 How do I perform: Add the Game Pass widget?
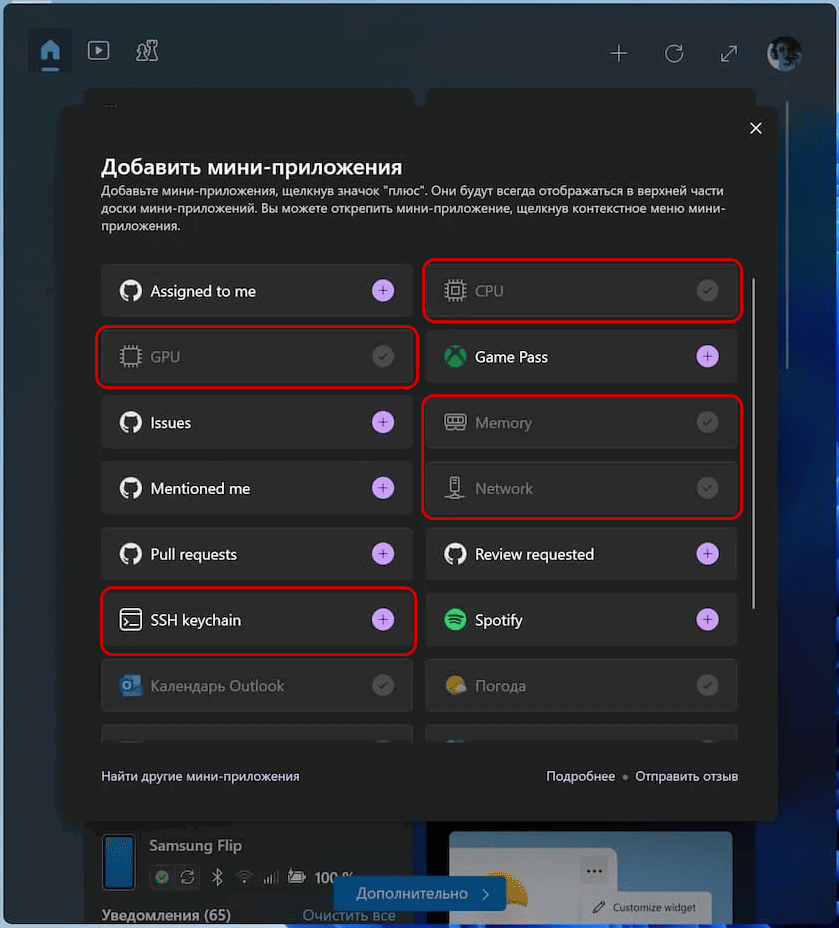point(707,357)
